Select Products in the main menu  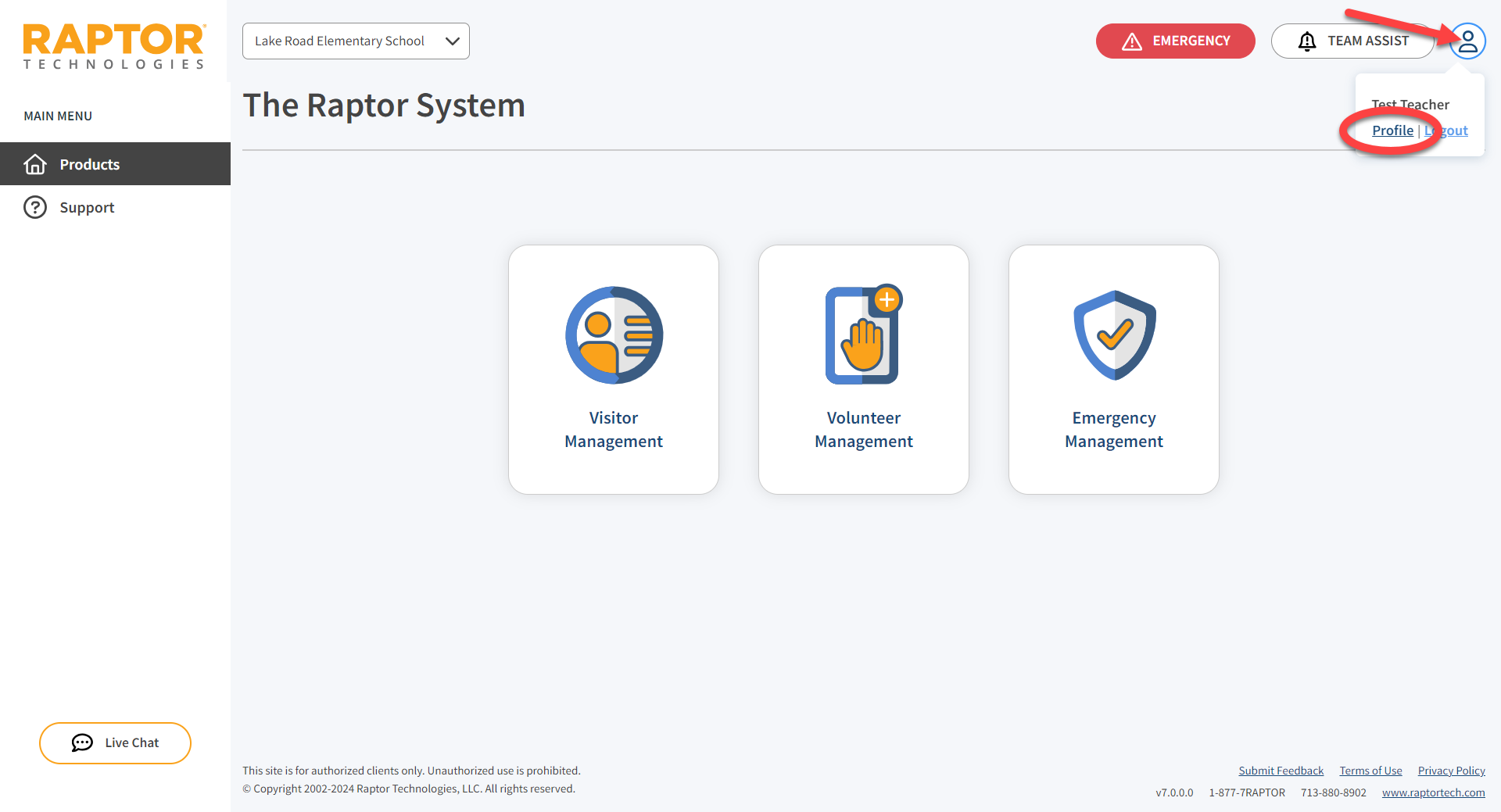click(x=115, y=164)
